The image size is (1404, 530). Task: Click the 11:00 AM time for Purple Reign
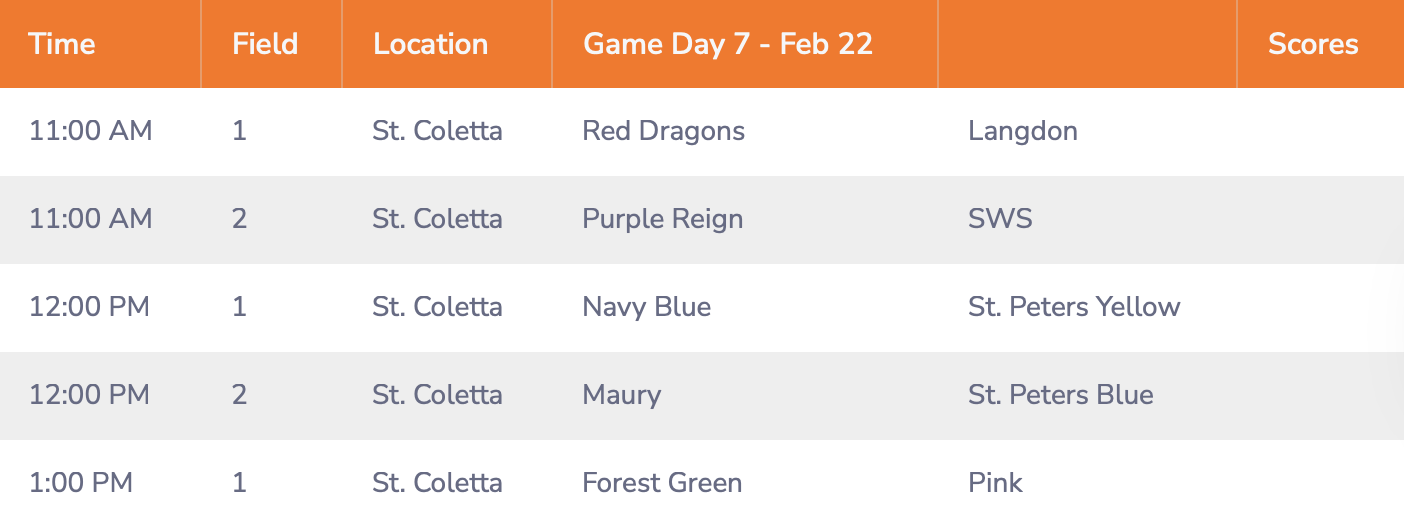[90, 219]
